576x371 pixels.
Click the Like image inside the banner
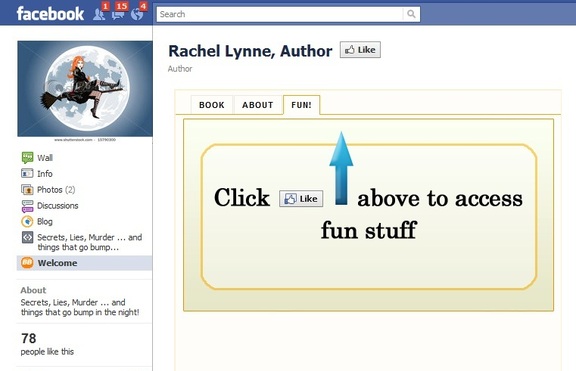click(x=301, y=199)
